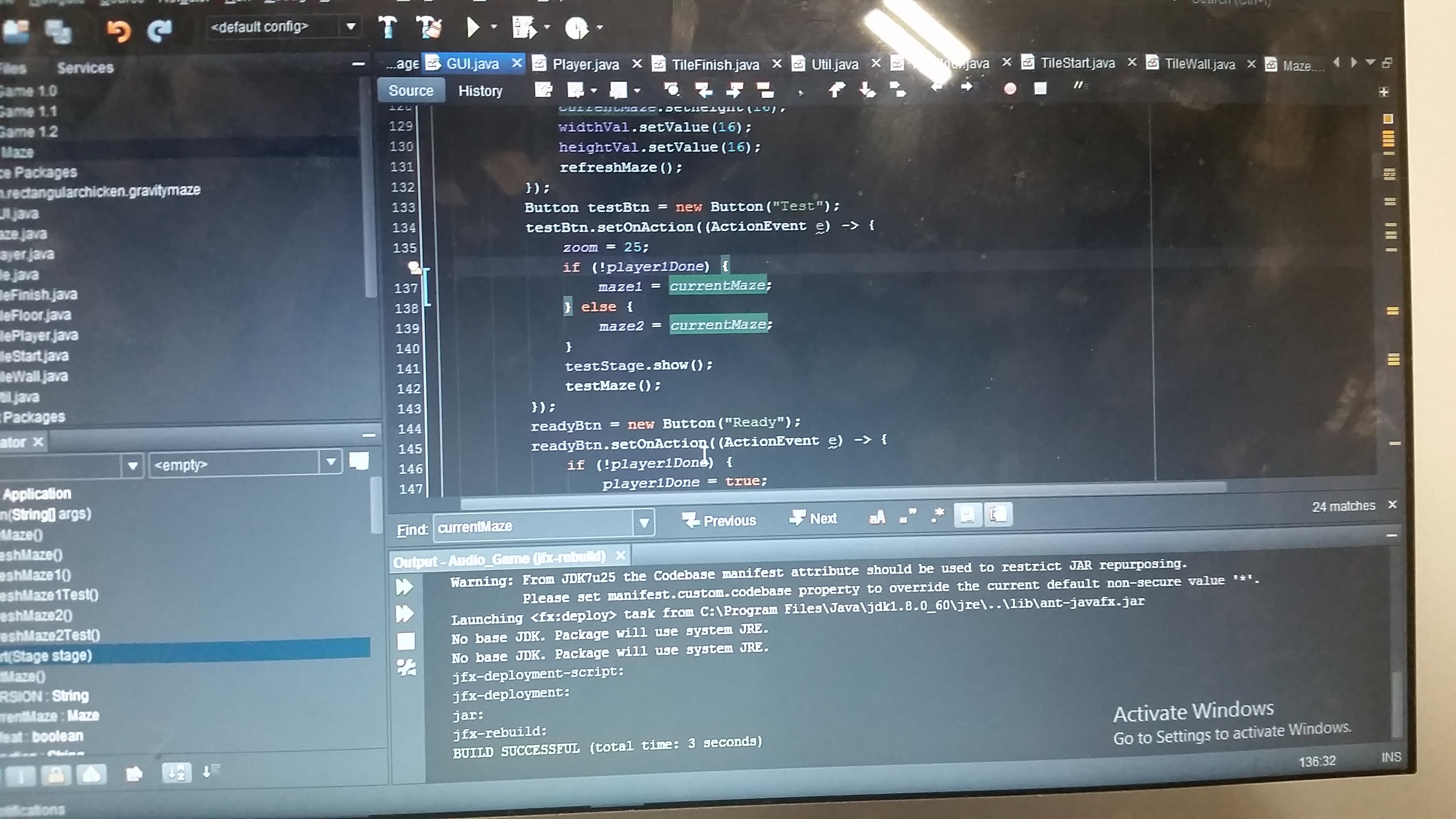Open the default config dropdown

coord(351,27)
